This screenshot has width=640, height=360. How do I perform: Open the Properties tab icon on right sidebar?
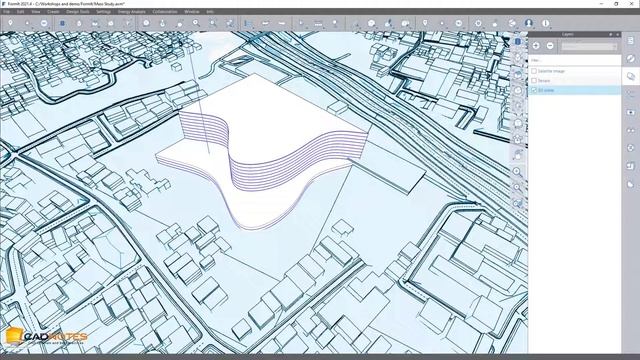coord(631,40)
